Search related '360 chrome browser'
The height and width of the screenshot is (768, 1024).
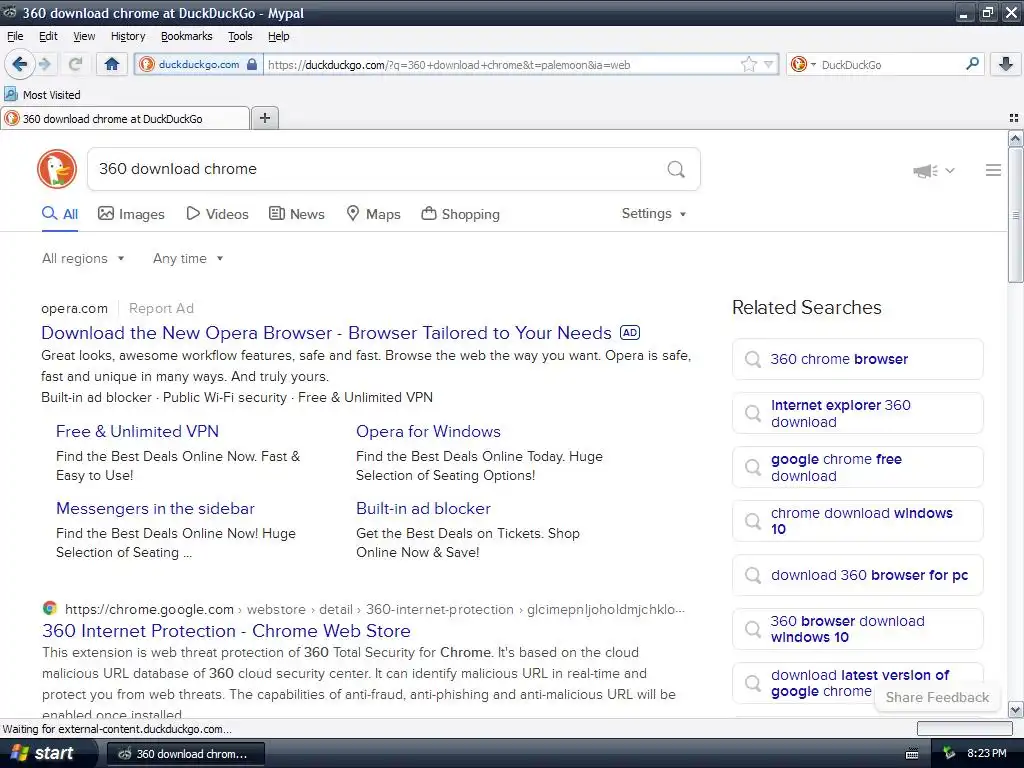857,359
